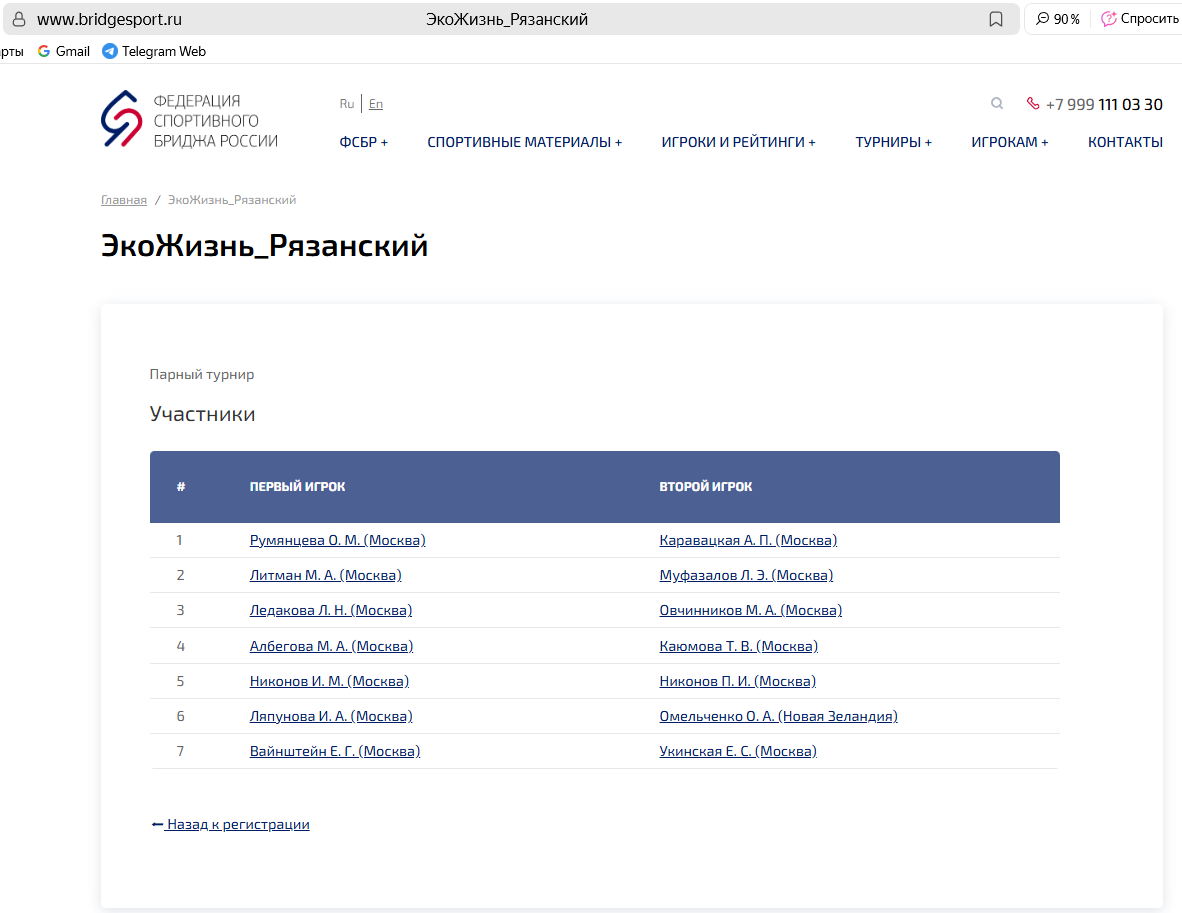Call phone number +7 999 111 03 30

(x=1104, y=104)
